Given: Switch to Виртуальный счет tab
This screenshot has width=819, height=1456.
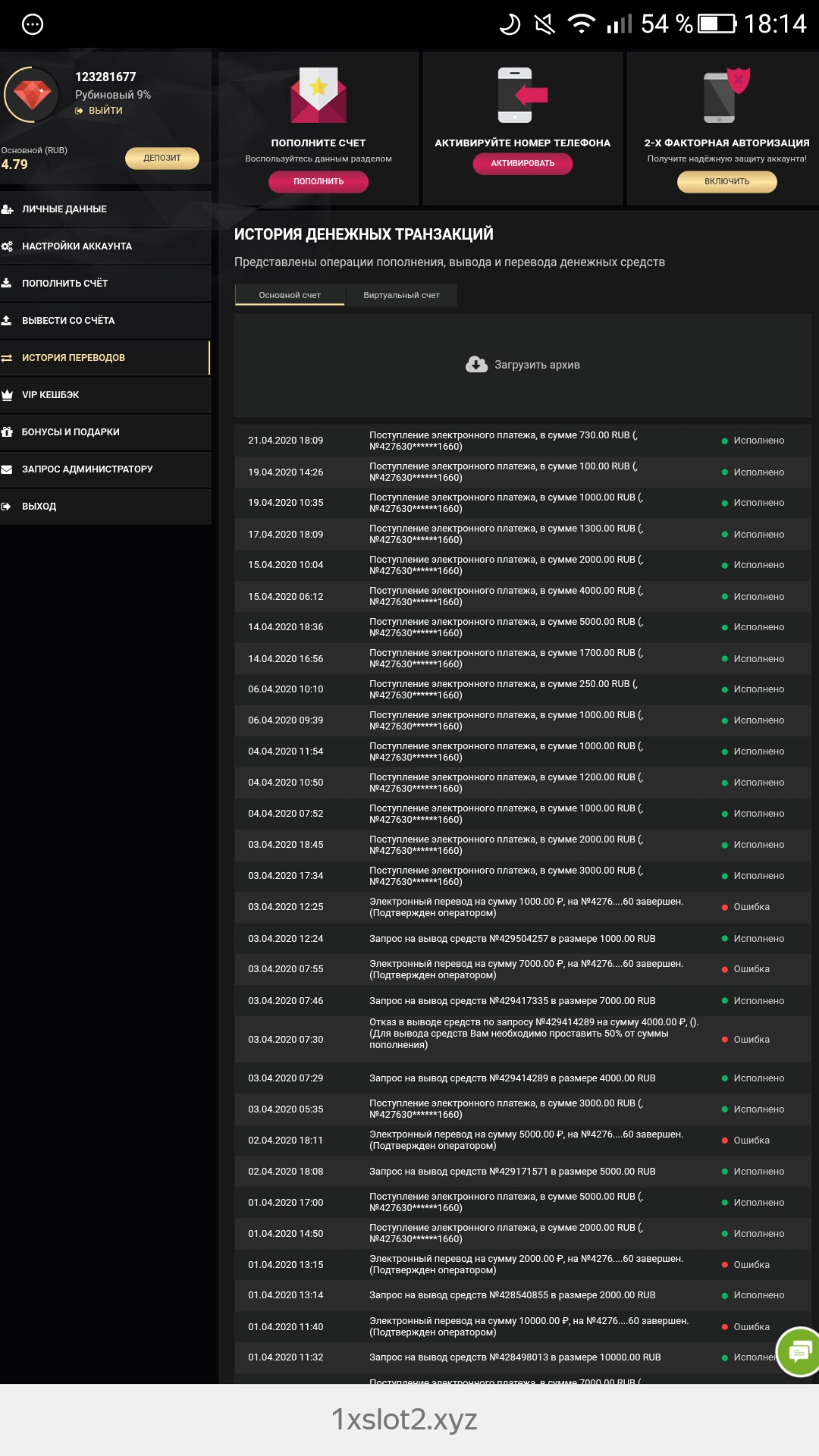Looking at the screenshot, I should pyautogui.click(x=401, y=295).
